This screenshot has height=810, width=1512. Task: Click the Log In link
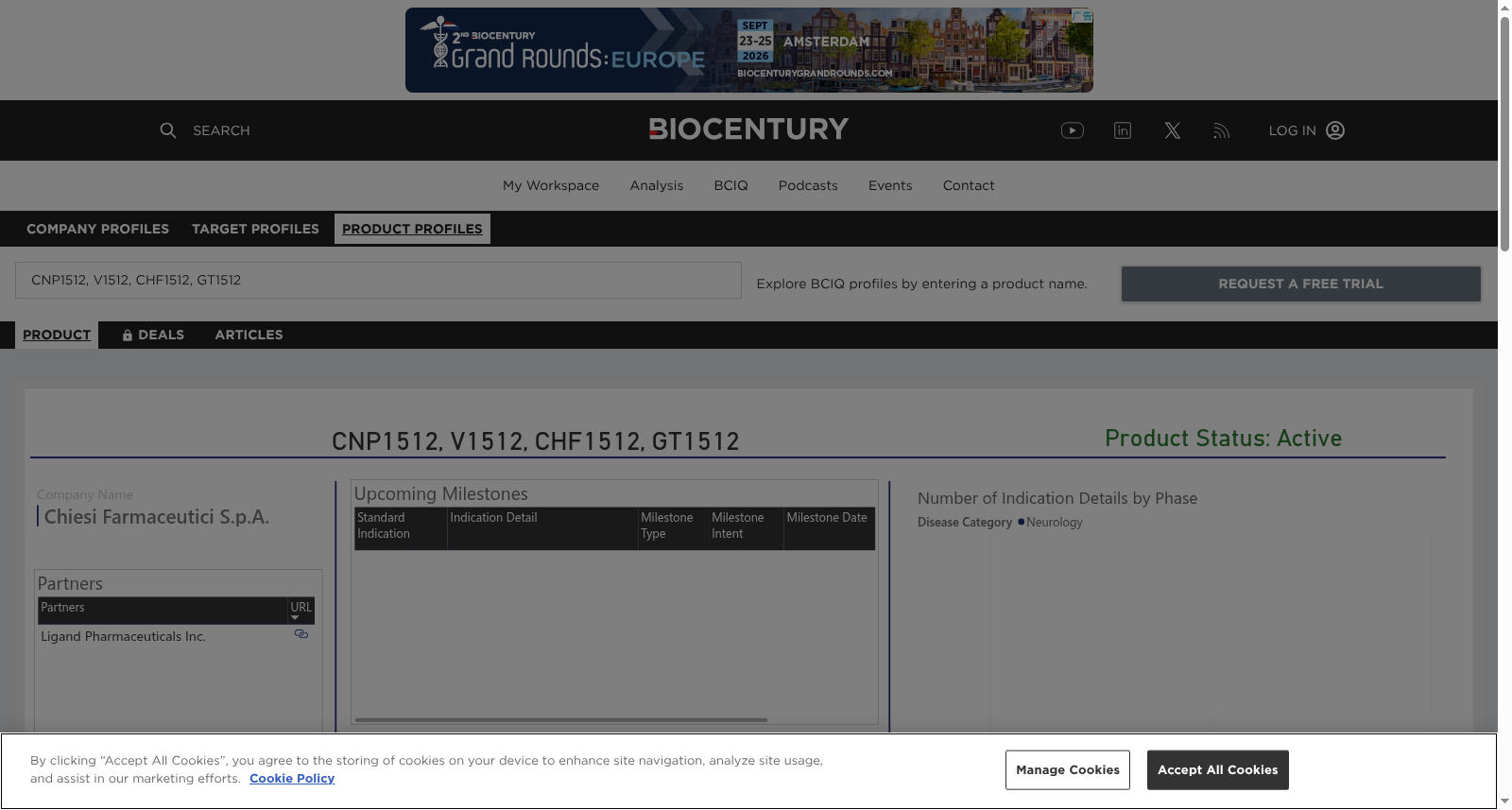click(1292, 130)
